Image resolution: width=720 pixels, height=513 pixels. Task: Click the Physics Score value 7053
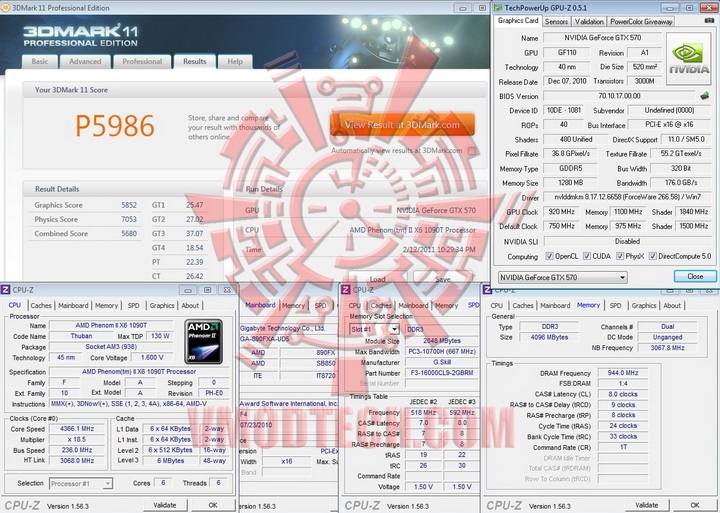(129, 220)
